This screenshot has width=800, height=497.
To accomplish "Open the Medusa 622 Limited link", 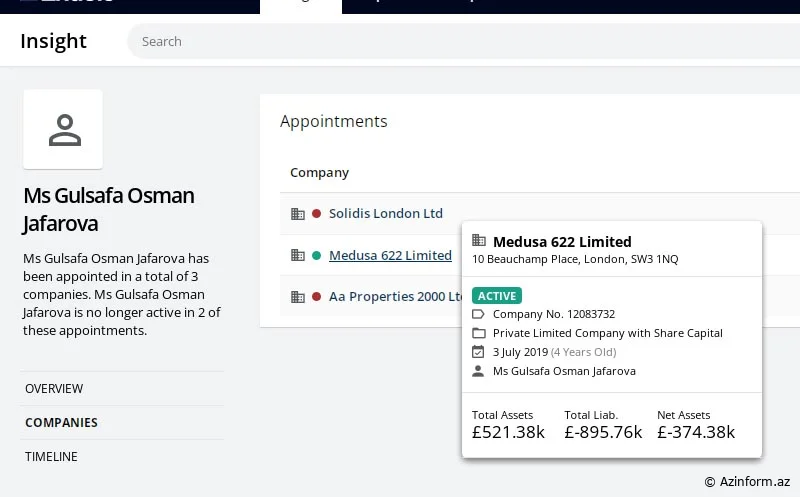I will pyautogui.click(x=390, y=255).
